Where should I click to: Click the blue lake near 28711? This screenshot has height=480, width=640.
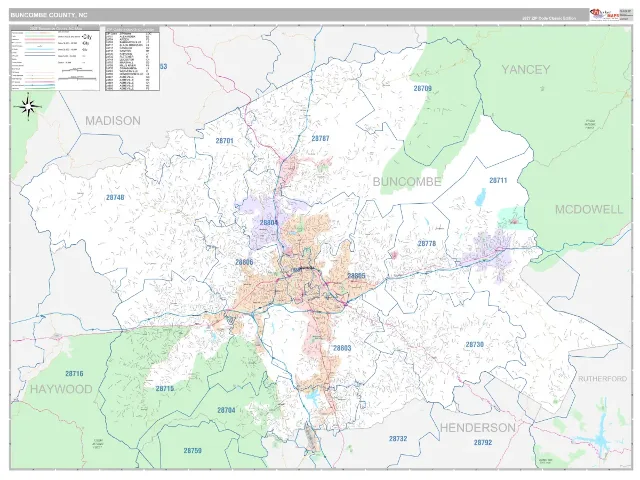click(481, 198)
